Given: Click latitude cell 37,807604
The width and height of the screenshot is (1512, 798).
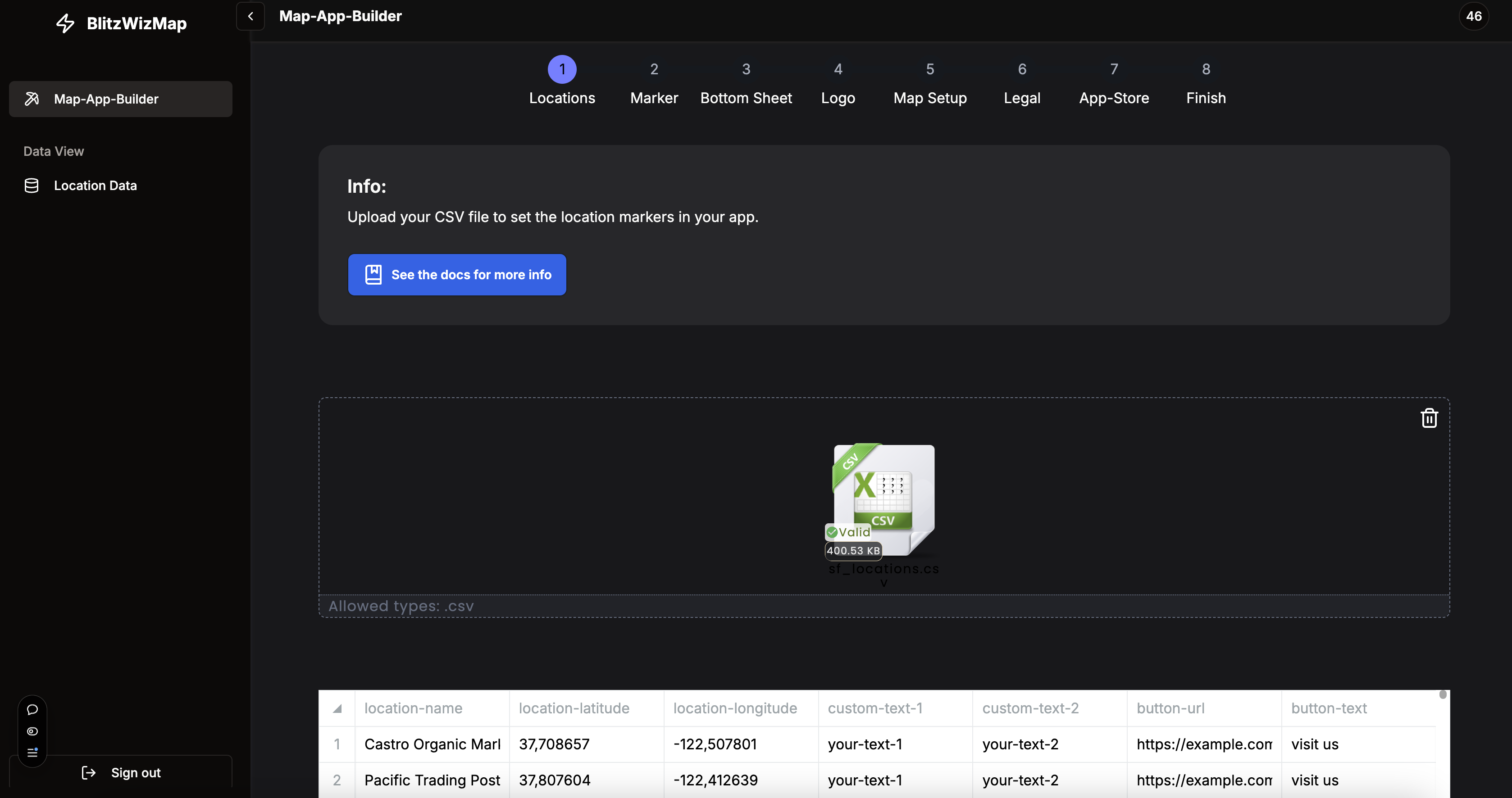Looking at the screenshot, I should (586, 780).
